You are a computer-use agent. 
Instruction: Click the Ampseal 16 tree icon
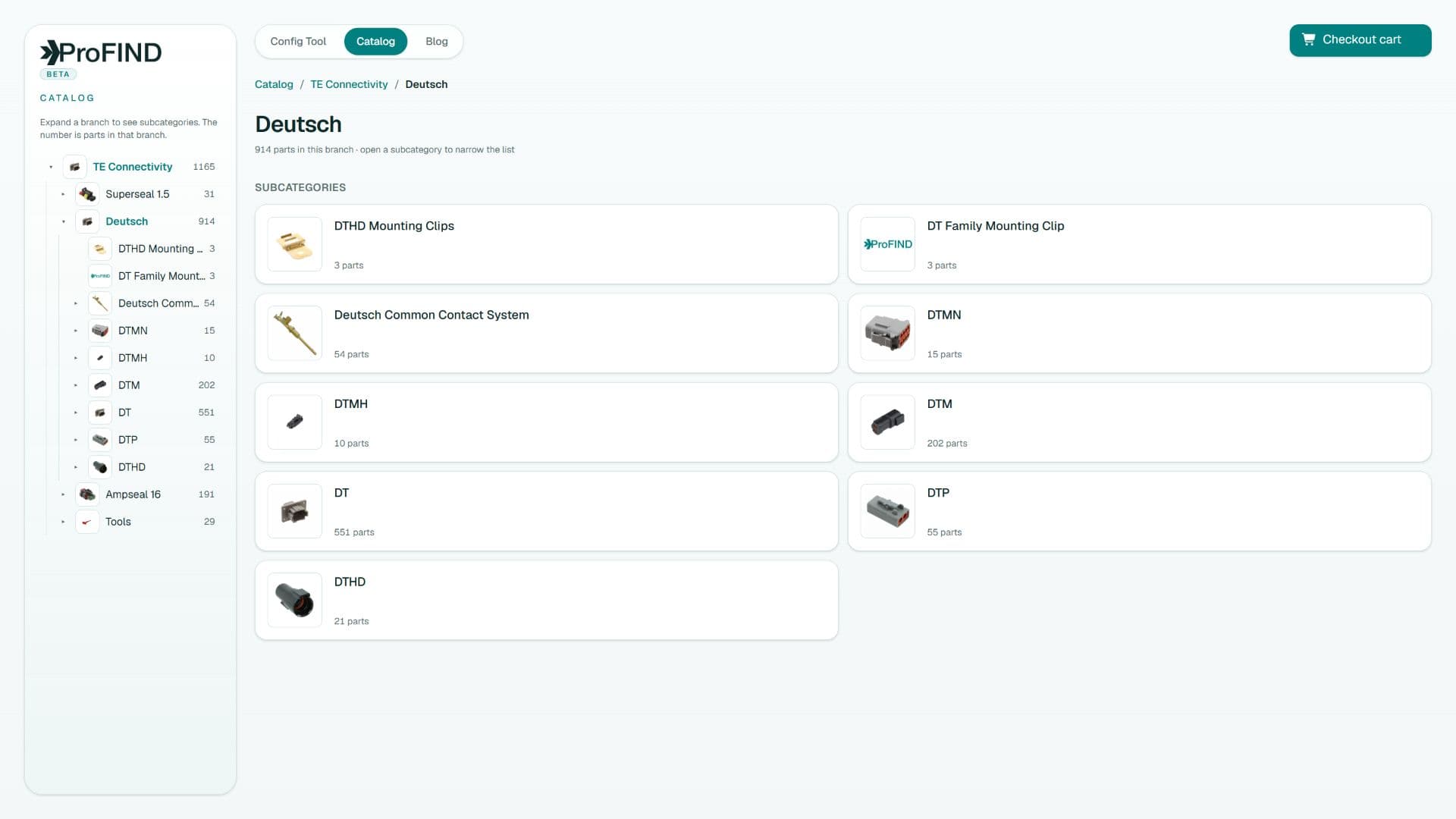87,494
